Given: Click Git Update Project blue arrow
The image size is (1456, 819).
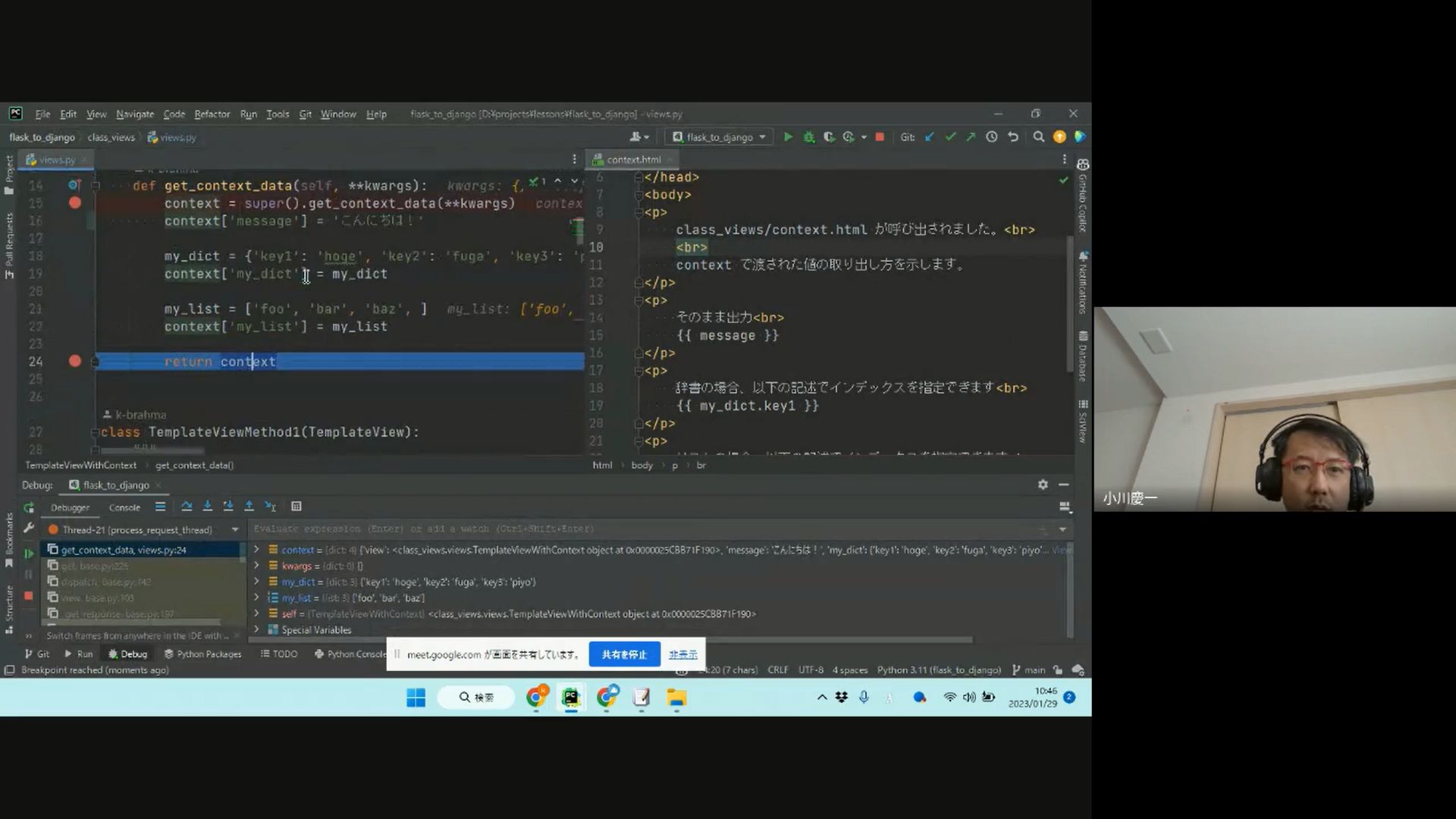Looking at the screenshot, I should click(930, 137).
